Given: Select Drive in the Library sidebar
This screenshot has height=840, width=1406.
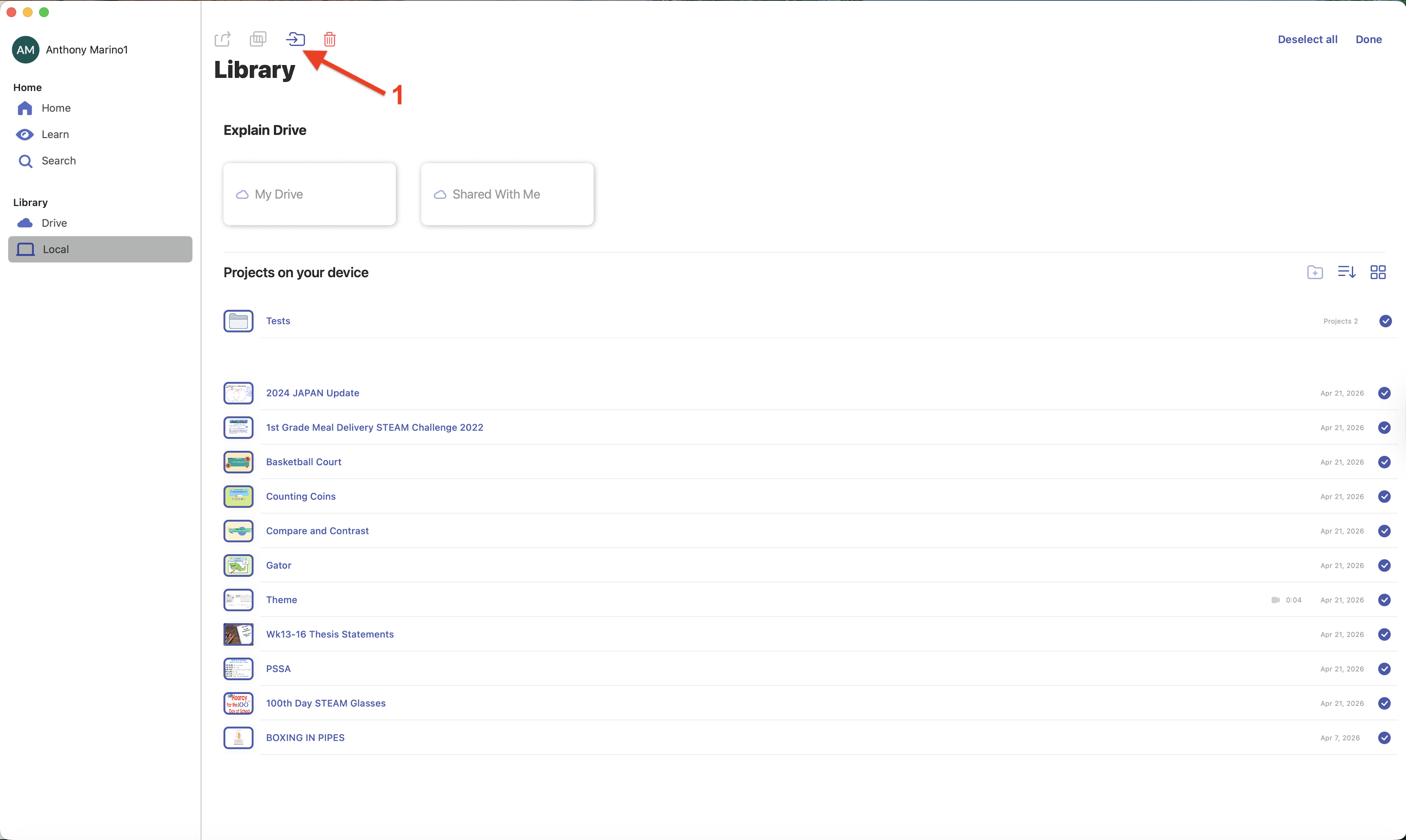Looking at the screenshot, I should pyautogui.click(x=54, y=223).
